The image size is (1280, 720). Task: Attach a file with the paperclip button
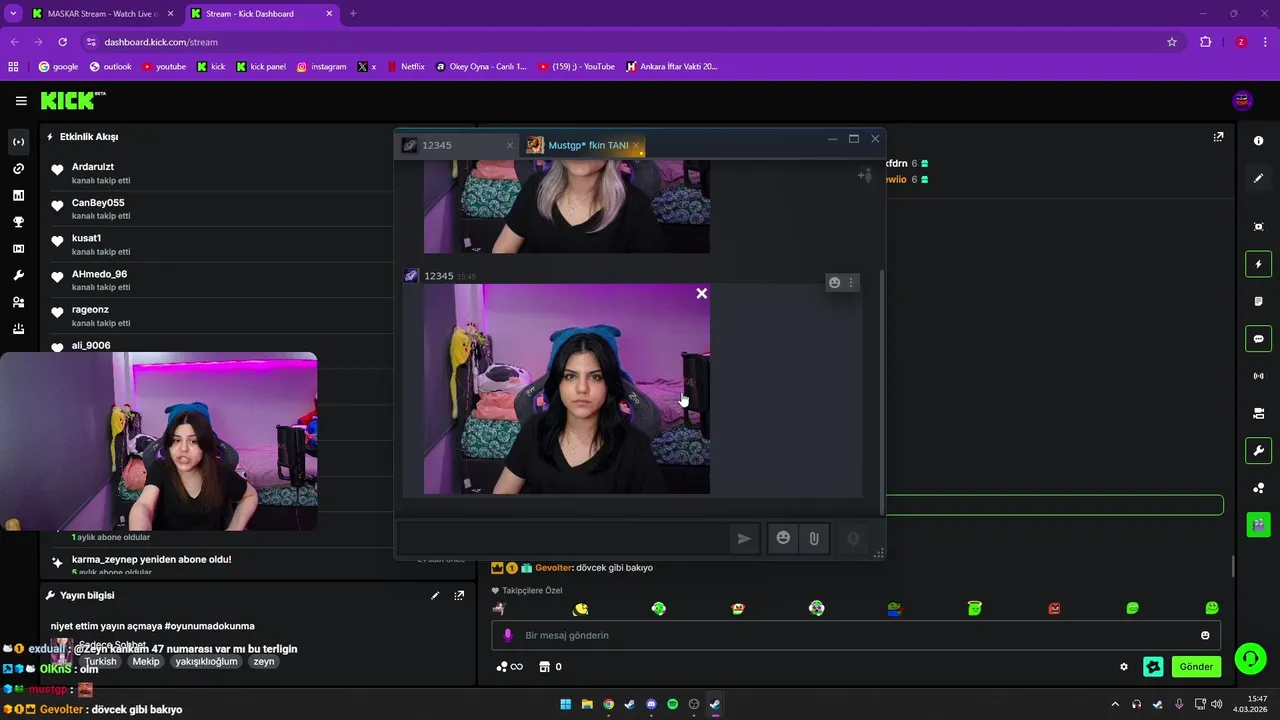pyautogui.click(x=814, y=538)
